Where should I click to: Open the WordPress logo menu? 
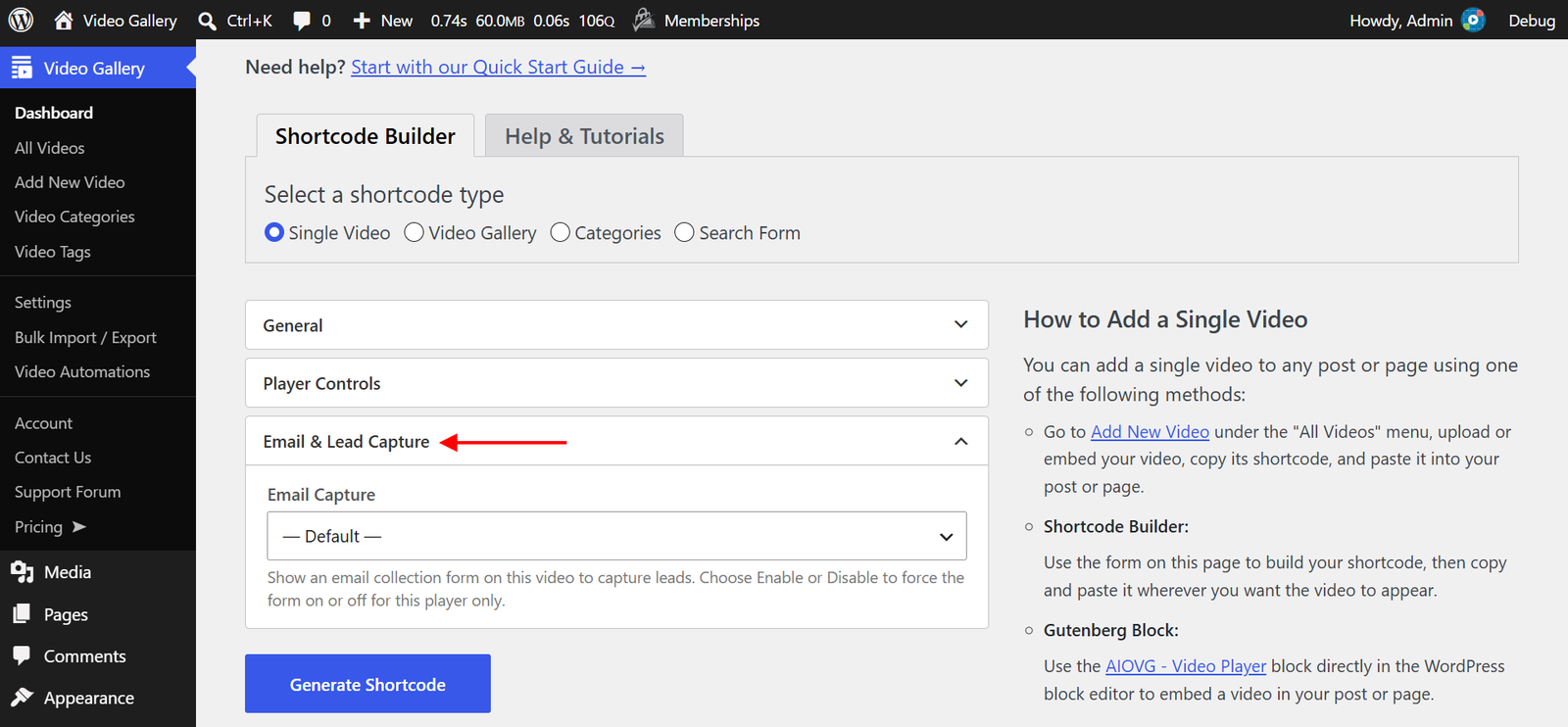pos(21,20)
